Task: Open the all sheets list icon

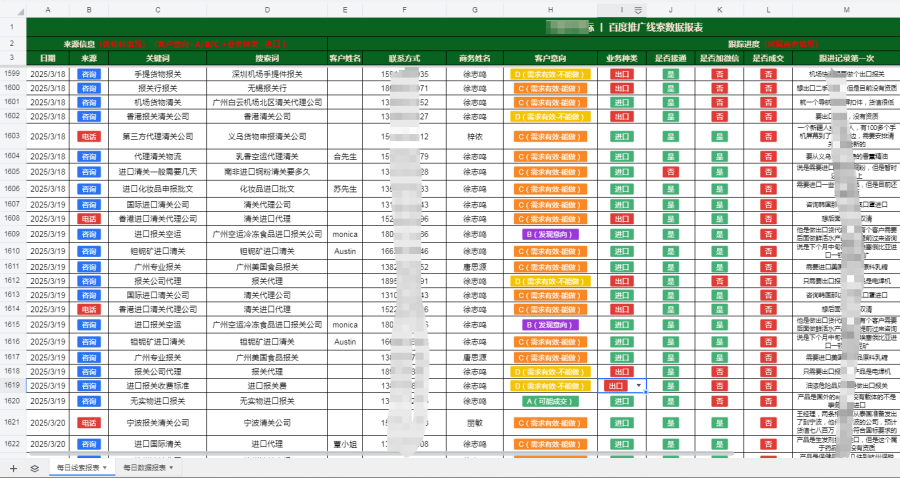Action: [x=34, y=467]
